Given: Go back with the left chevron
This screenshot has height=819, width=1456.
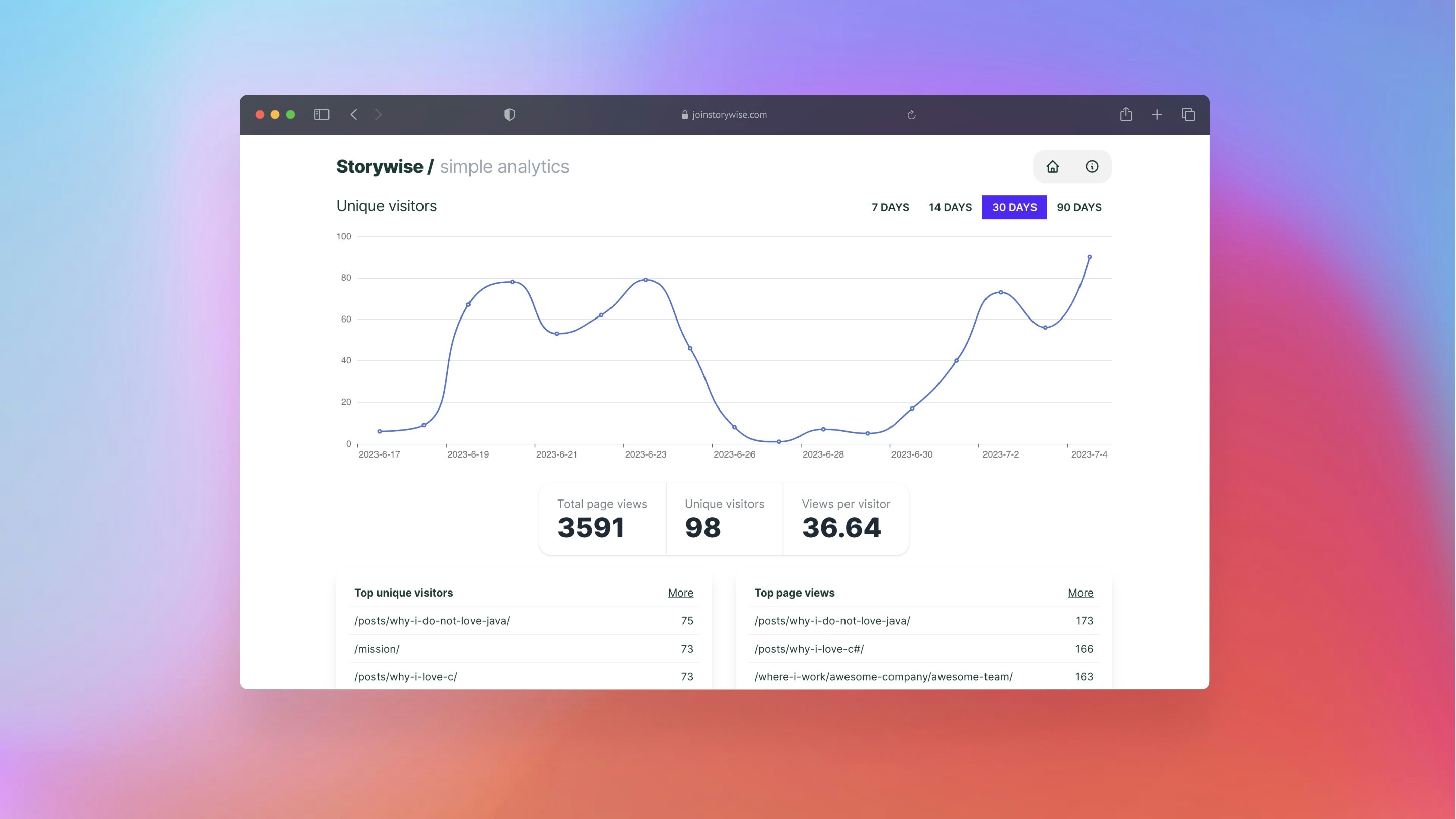Looking at the screenshot, I should coord(354,115).
